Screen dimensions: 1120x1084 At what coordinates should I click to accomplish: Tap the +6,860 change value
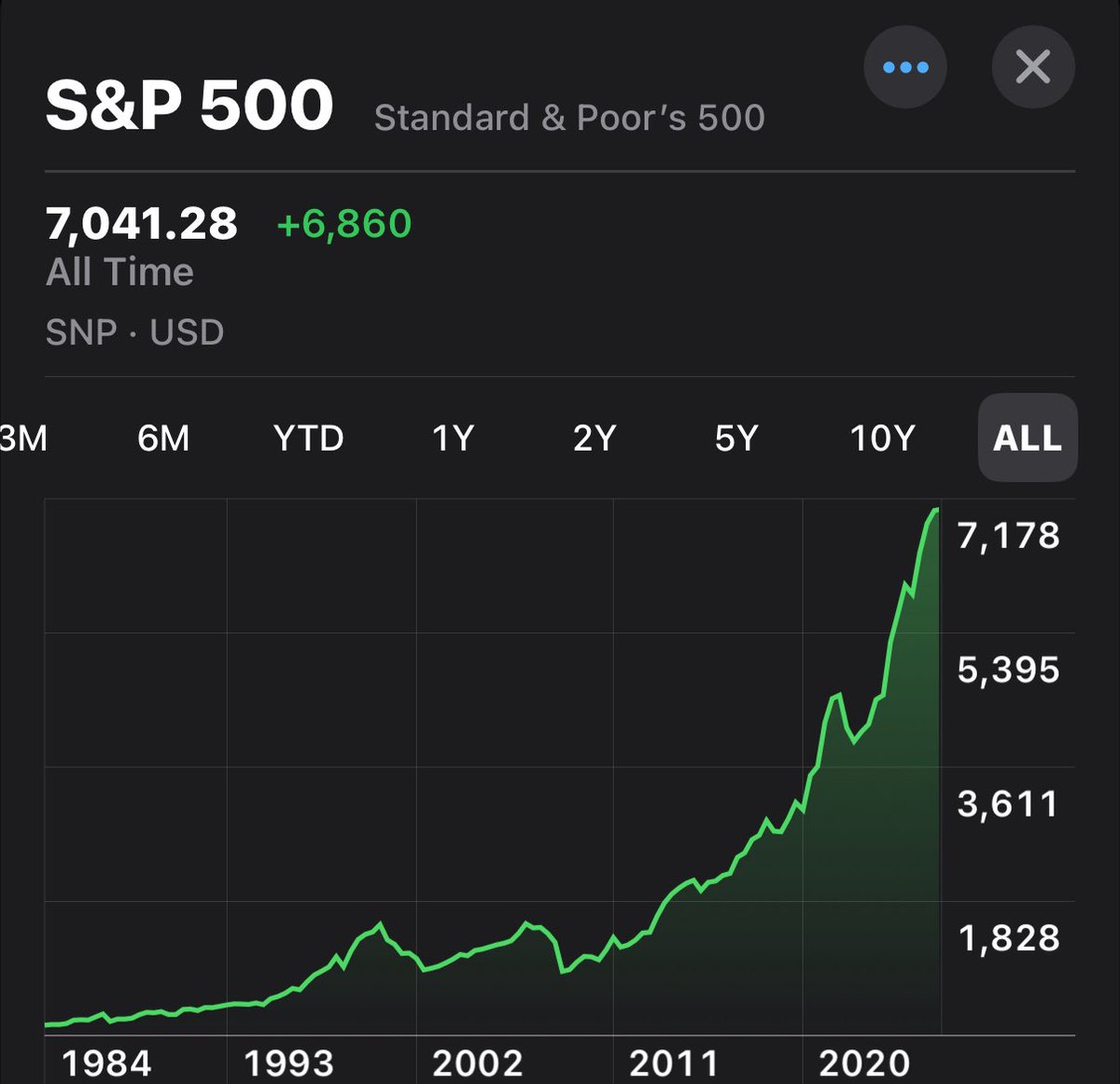[x=344, y=224]
